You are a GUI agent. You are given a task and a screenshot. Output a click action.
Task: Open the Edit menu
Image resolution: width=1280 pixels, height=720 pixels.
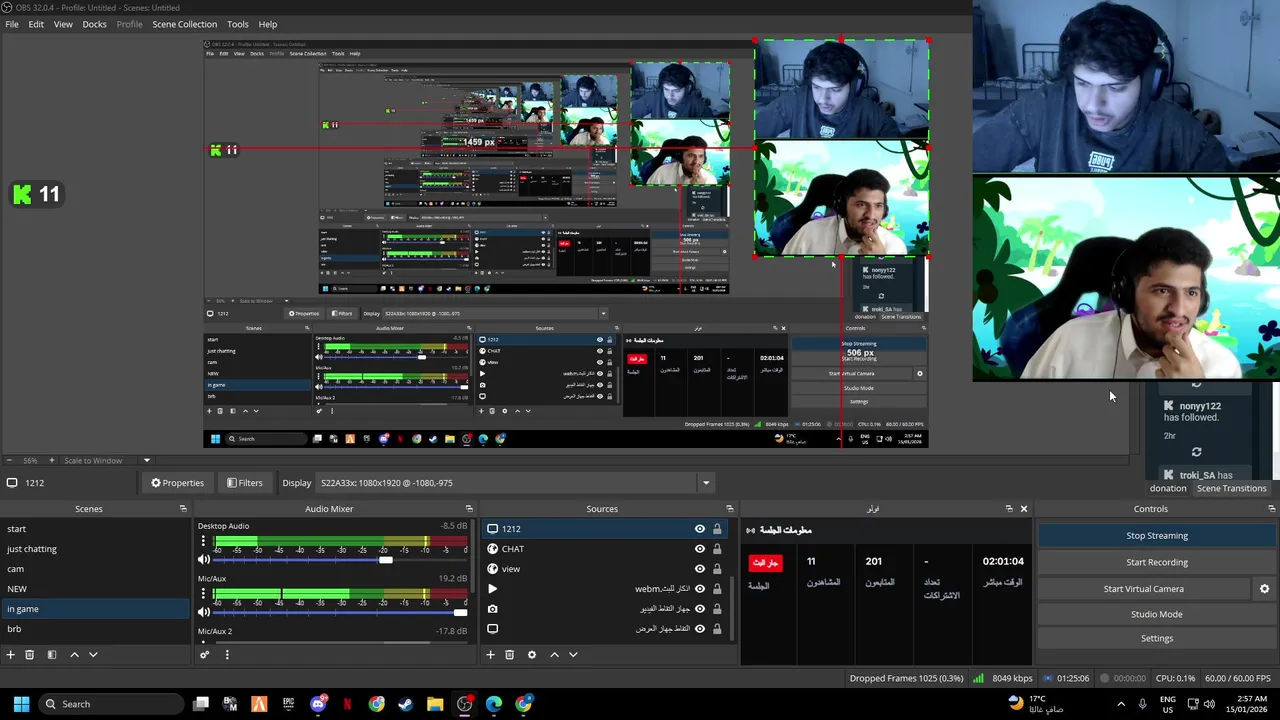[36, 24]
